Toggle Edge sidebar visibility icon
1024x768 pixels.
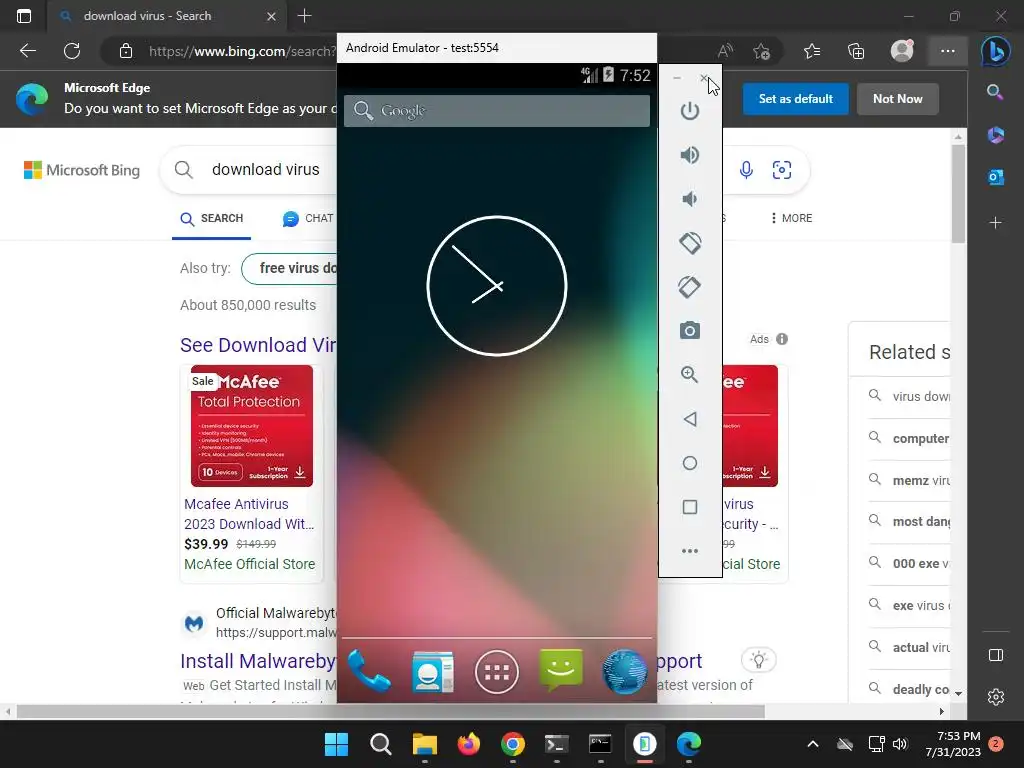click(996, 655)
